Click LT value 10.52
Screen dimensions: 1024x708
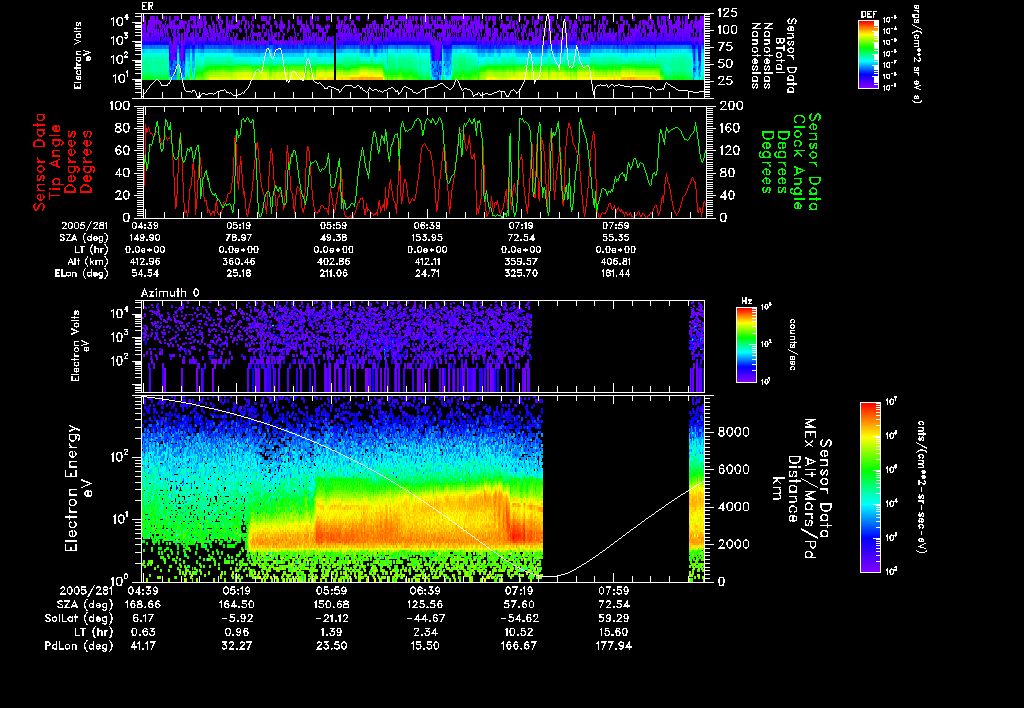coord(519,632)
